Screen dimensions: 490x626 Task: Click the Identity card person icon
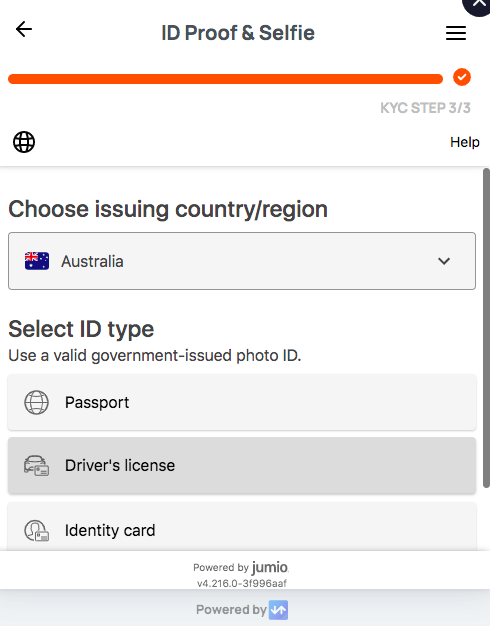coord(36,531)
